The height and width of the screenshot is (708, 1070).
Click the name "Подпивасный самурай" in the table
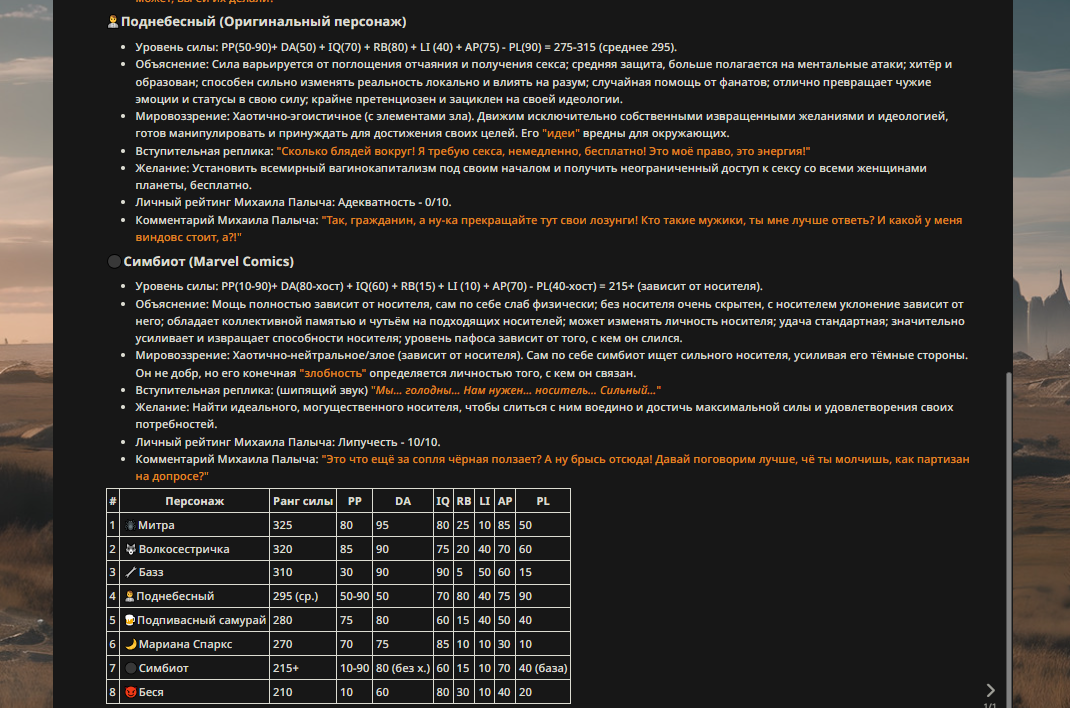tap(201, 620)
